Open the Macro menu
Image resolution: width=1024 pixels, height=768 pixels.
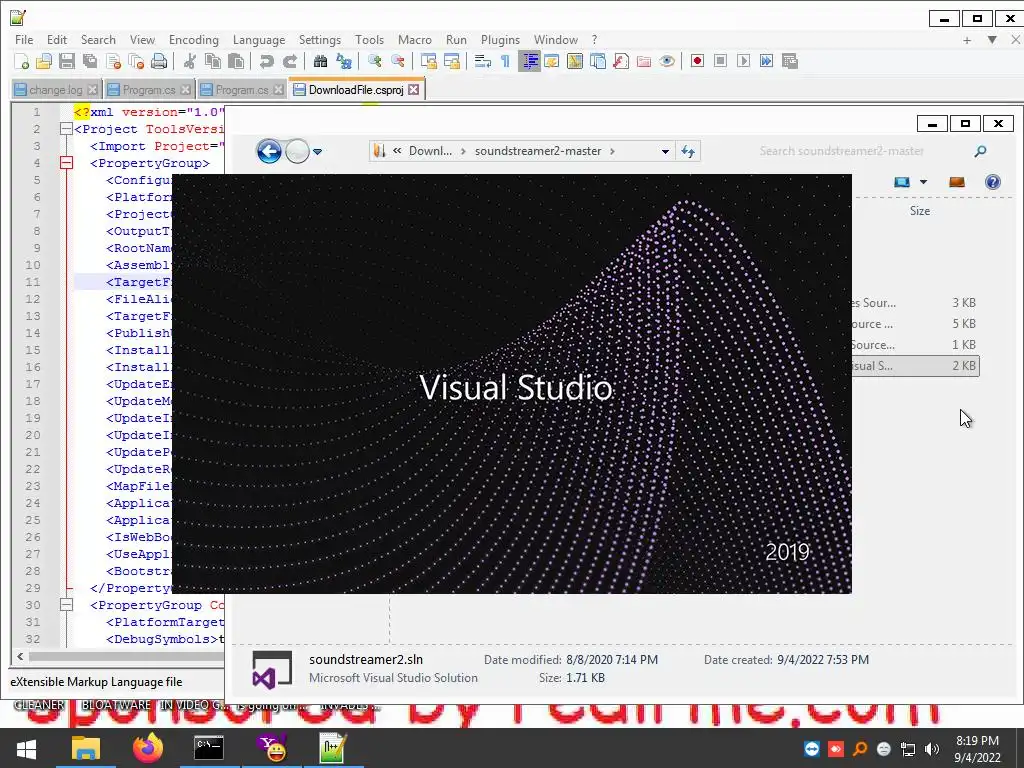pyautogui.click(x=415, y=40)
